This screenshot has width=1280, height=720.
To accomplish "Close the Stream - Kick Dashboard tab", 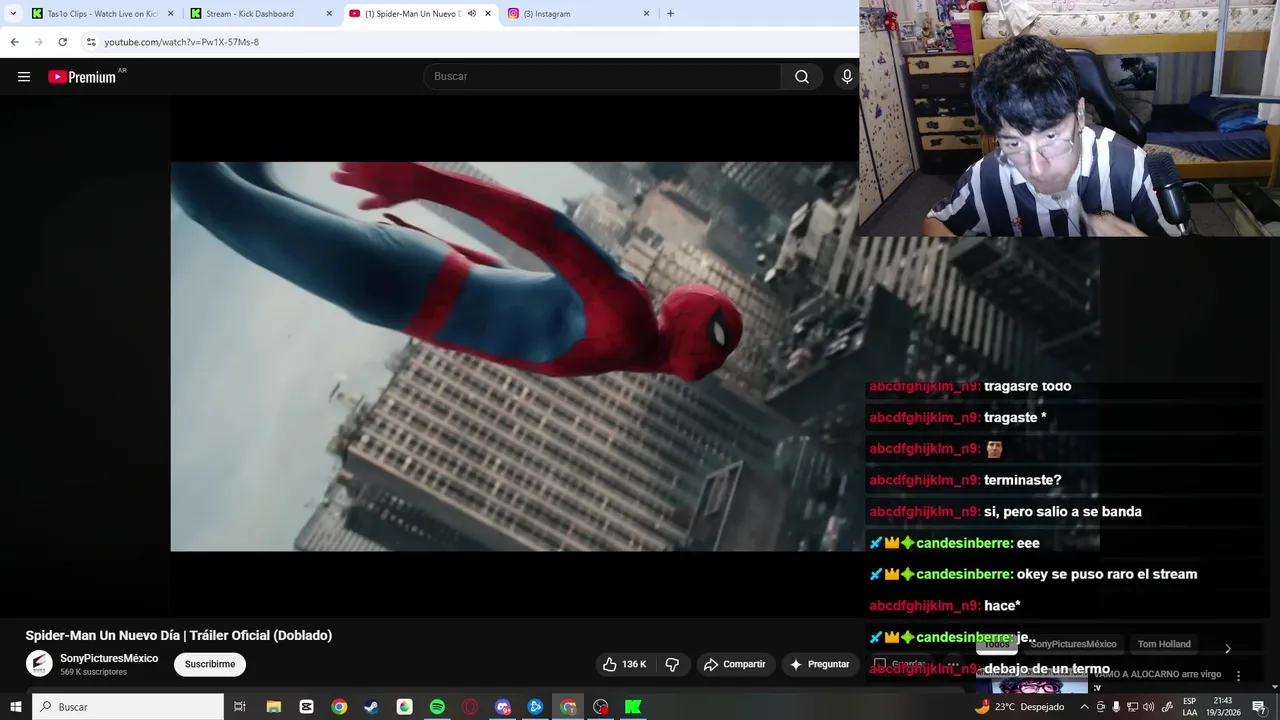I will pyautogui.click(x=329, y=14).
